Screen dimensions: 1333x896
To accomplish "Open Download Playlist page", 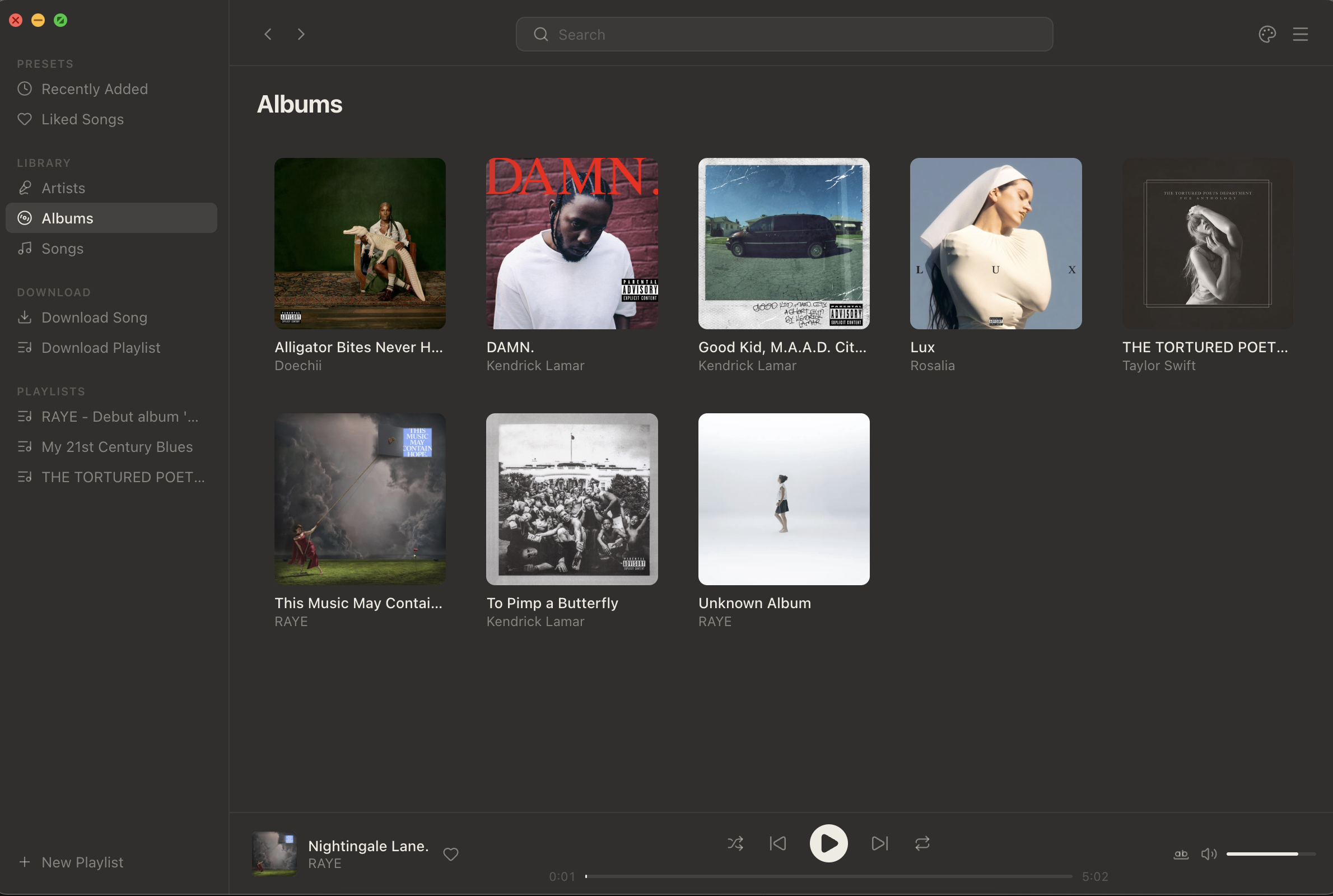I will point(111,347).
